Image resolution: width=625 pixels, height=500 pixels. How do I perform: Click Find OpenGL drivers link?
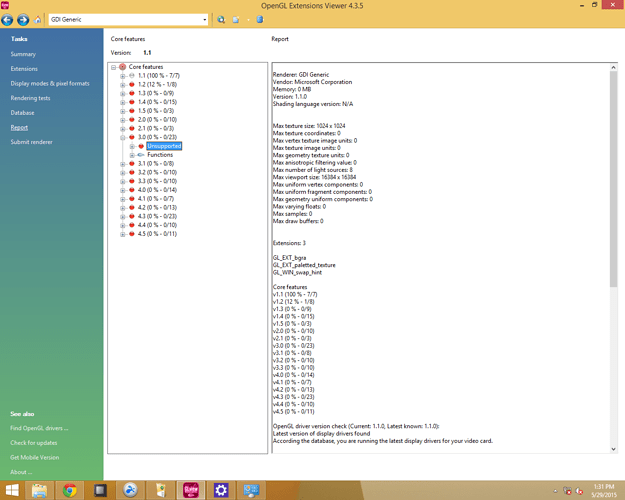pos(39,428)
